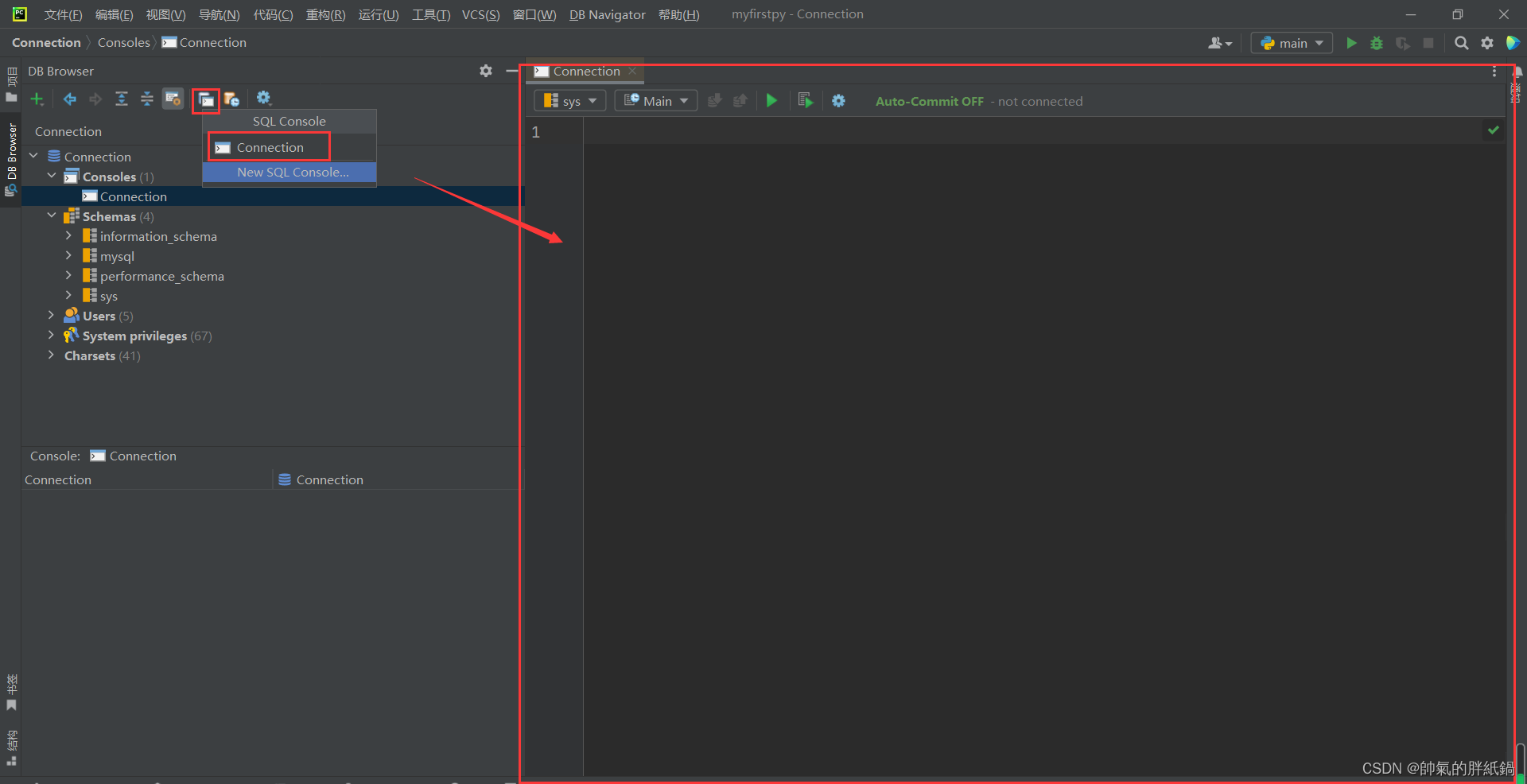The width and height of the screenshot is (1527, 784).
Task: Select Connection in SQL Console popup
Action: pyautogui.click(x=270, y=147)
